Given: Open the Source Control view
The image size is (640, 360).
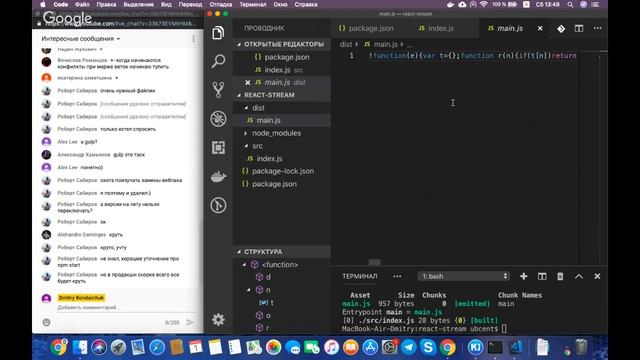Looking at the screenshot, I should tap(218, 90).
